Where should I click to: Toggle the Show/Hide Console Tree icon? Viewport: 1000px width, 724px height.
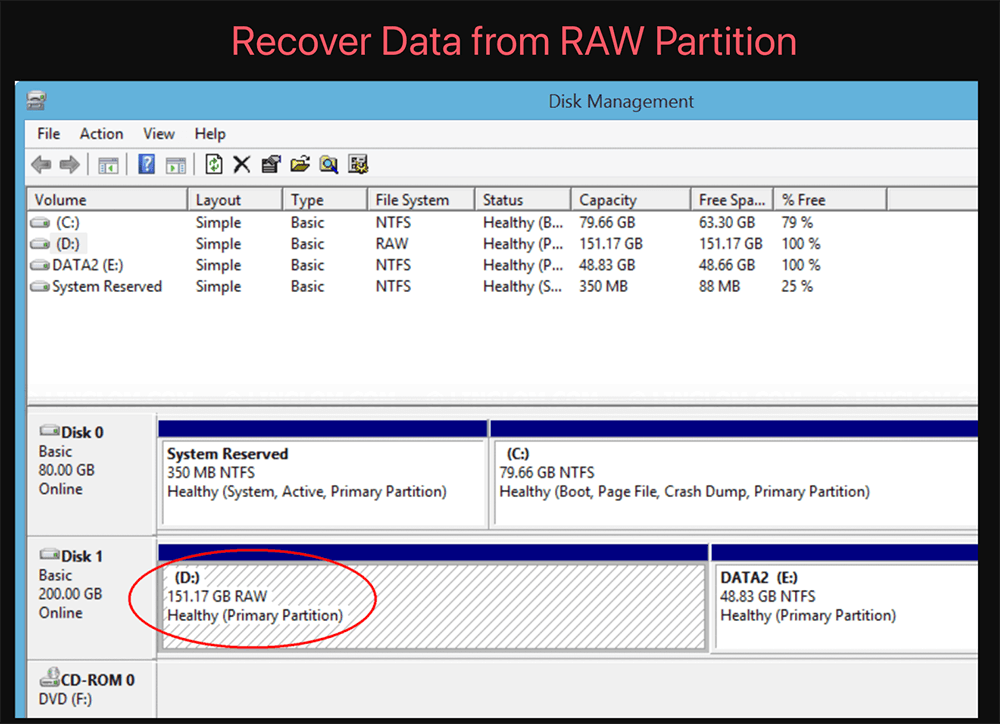(x=108, y=165)
